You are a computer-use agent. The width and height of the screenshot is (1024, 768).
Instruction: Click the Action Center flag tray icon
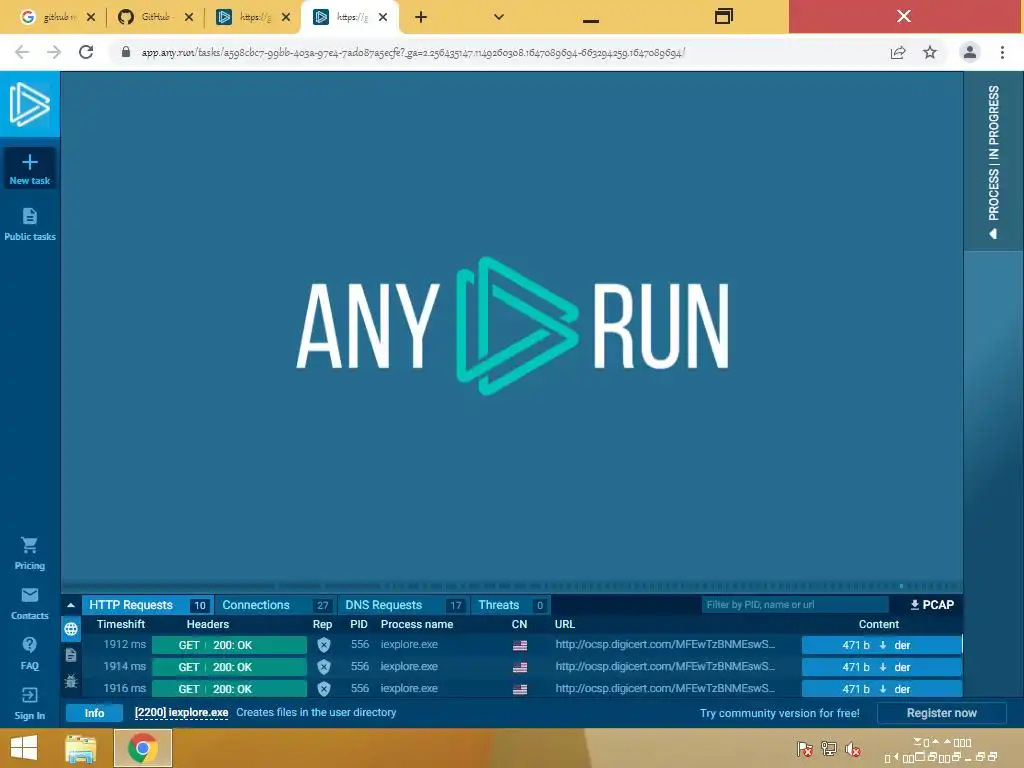click(x=805, y=749)
